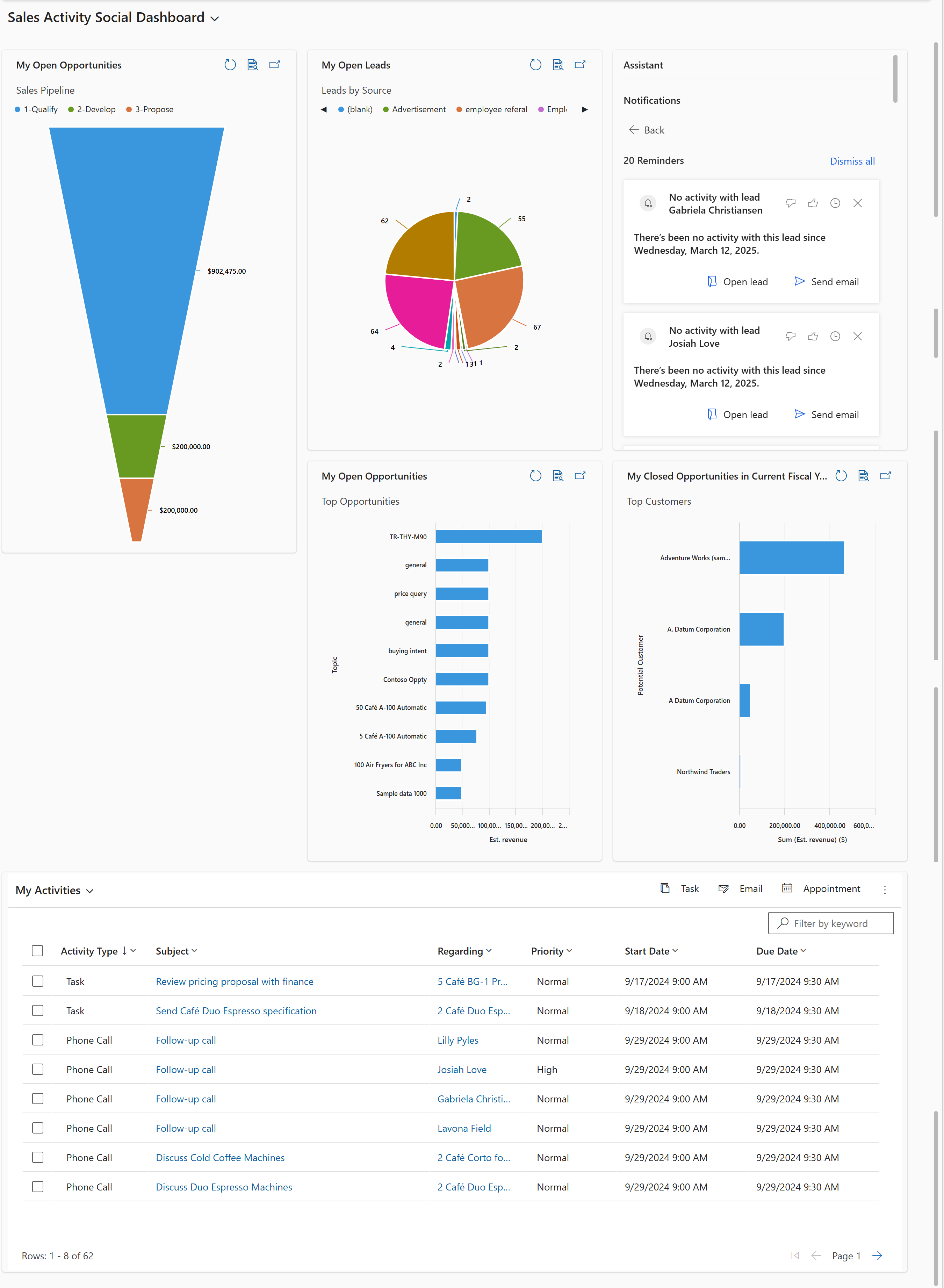Open the My Activities view dropdown
The width and height of the screenshot is (944, 1288).
tap(90, 890)
